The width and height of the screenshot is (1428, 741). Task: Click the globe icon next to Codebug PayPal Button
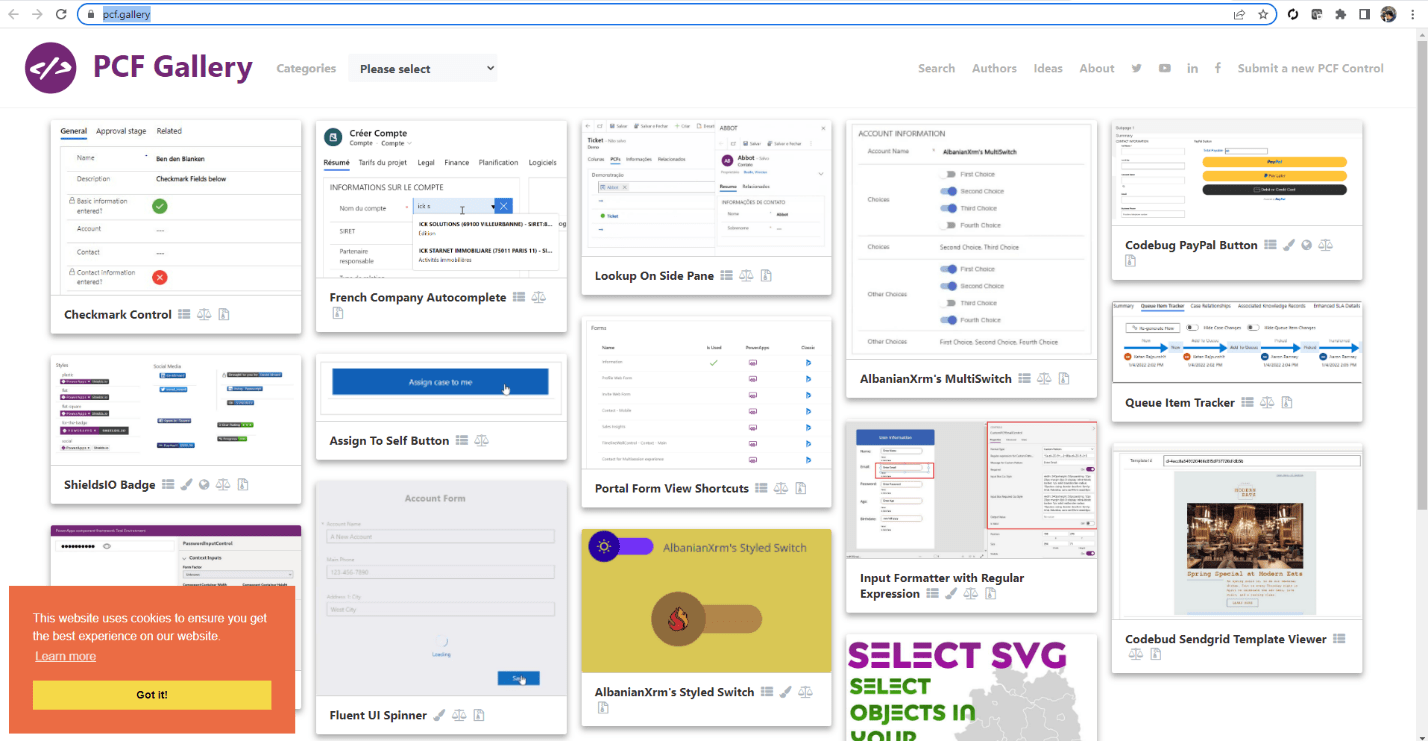point(1306,245)
